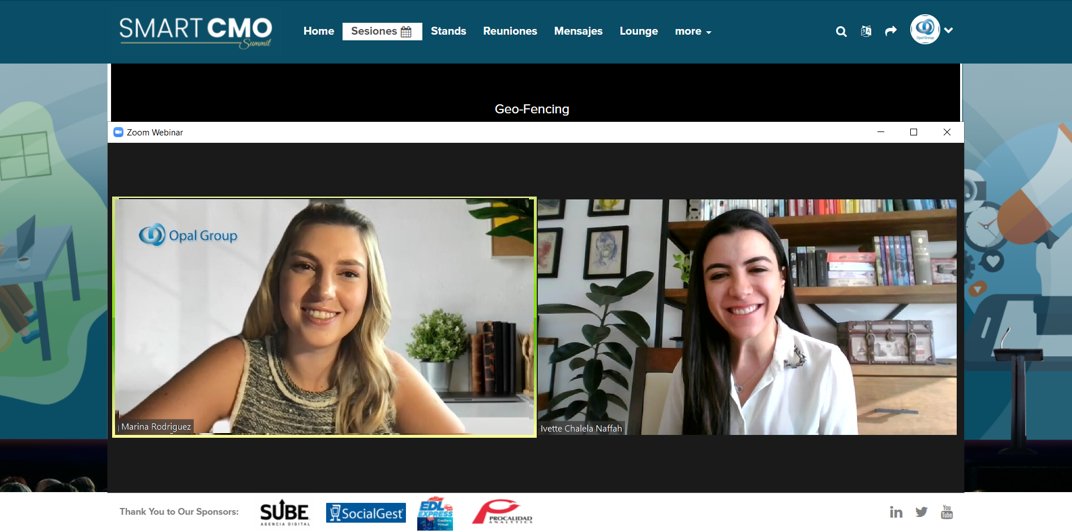The width and height of the screenshot is (1072, 532).
Task: Click the share arrow icon
Action: [x=890, y=31]
